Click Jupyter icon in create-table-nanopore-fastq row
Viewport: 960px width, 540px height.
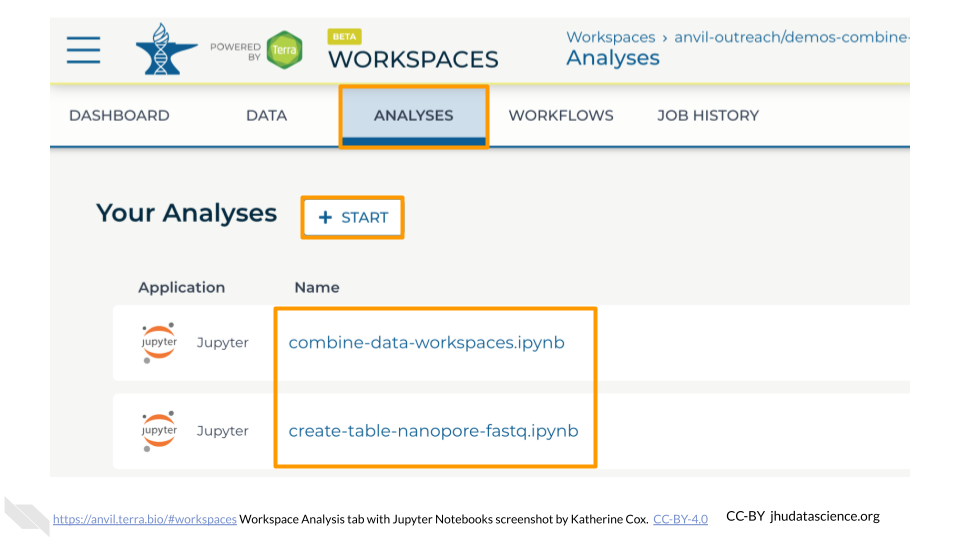point(159,431)
